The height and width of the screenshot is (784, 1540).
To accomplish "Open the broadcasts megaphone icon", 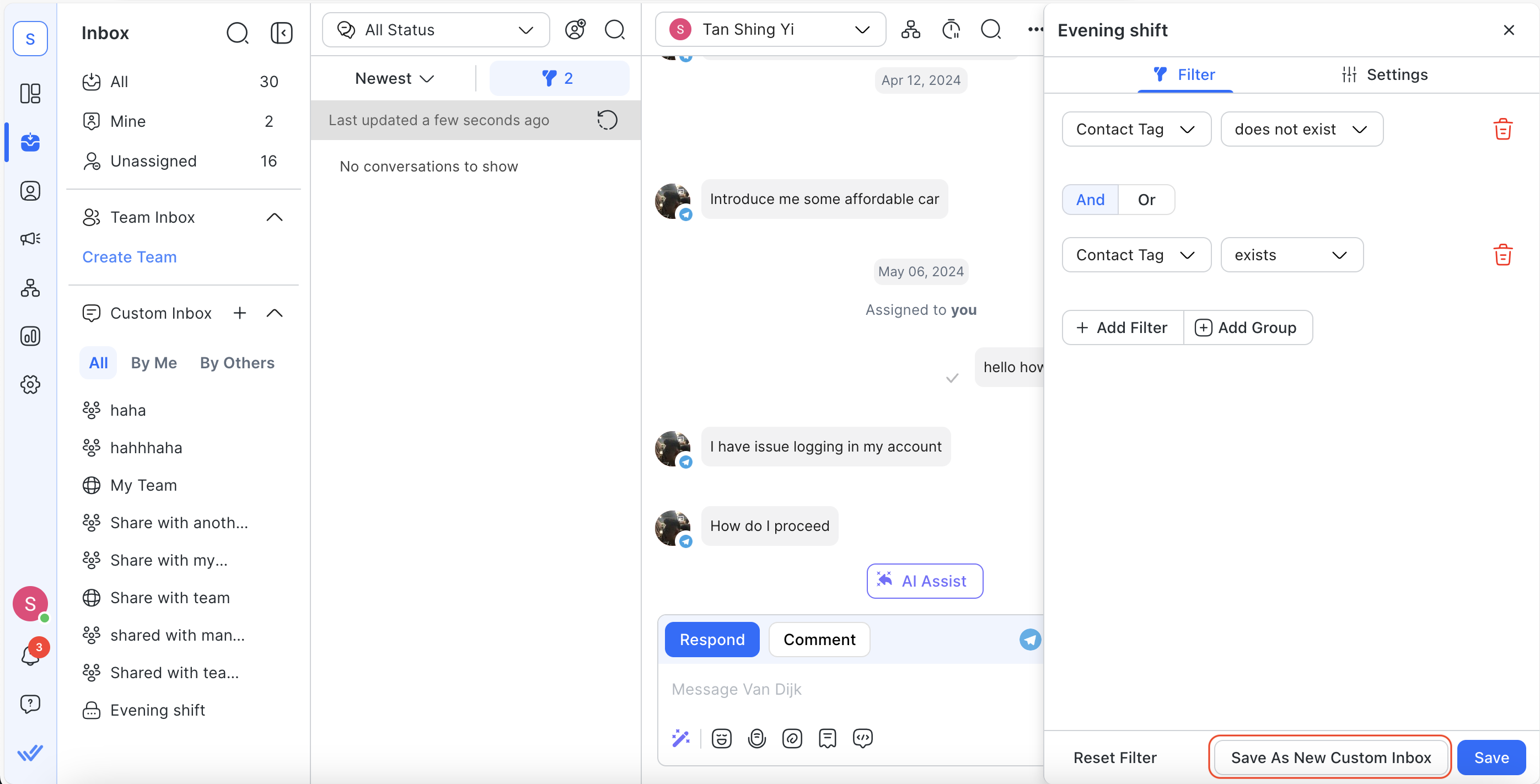I will coord(30,239).
